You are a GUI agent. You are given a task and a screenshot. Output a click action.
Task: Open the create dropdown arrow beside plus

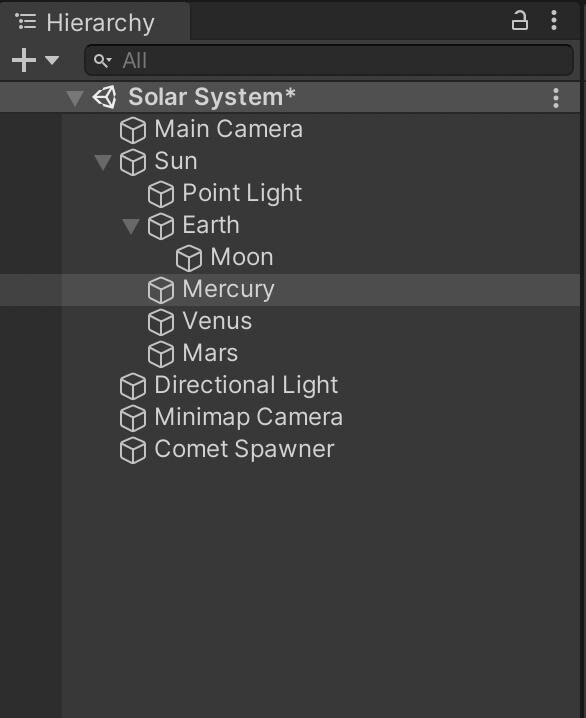pyautogui.click(x=52, y=60)
